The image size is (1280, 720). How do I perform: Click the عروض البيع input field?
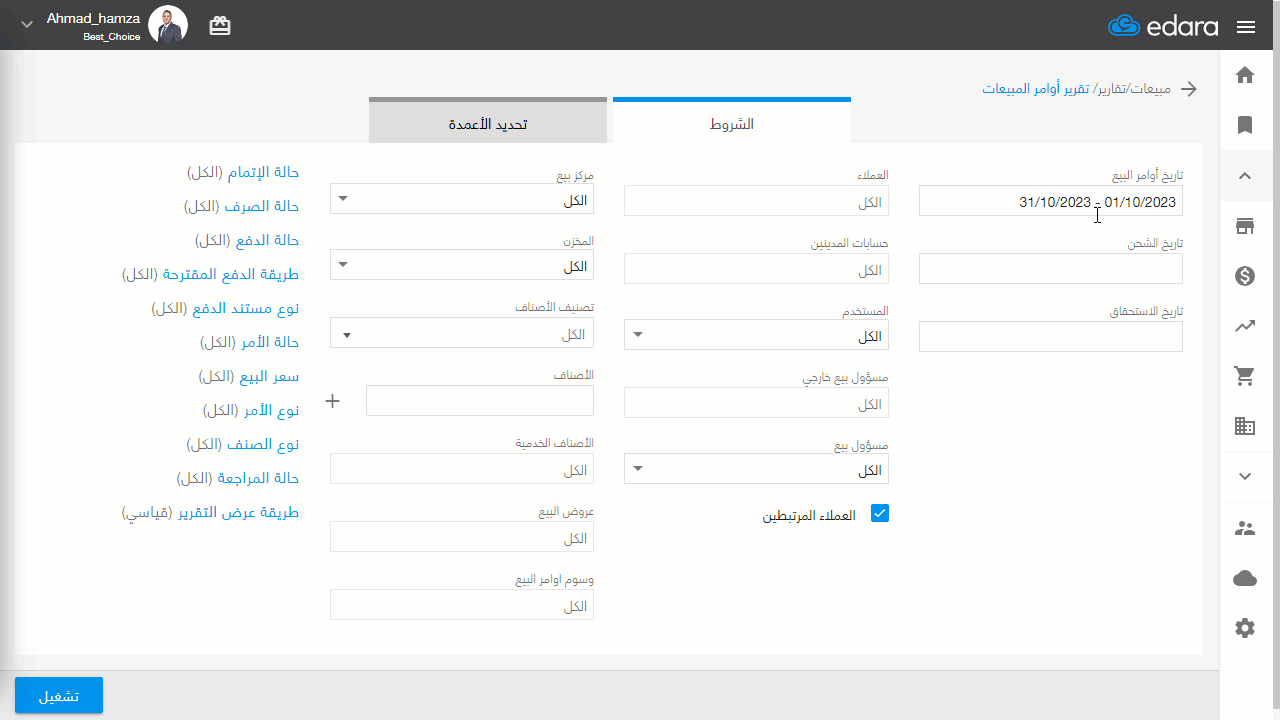click(462, 537)
